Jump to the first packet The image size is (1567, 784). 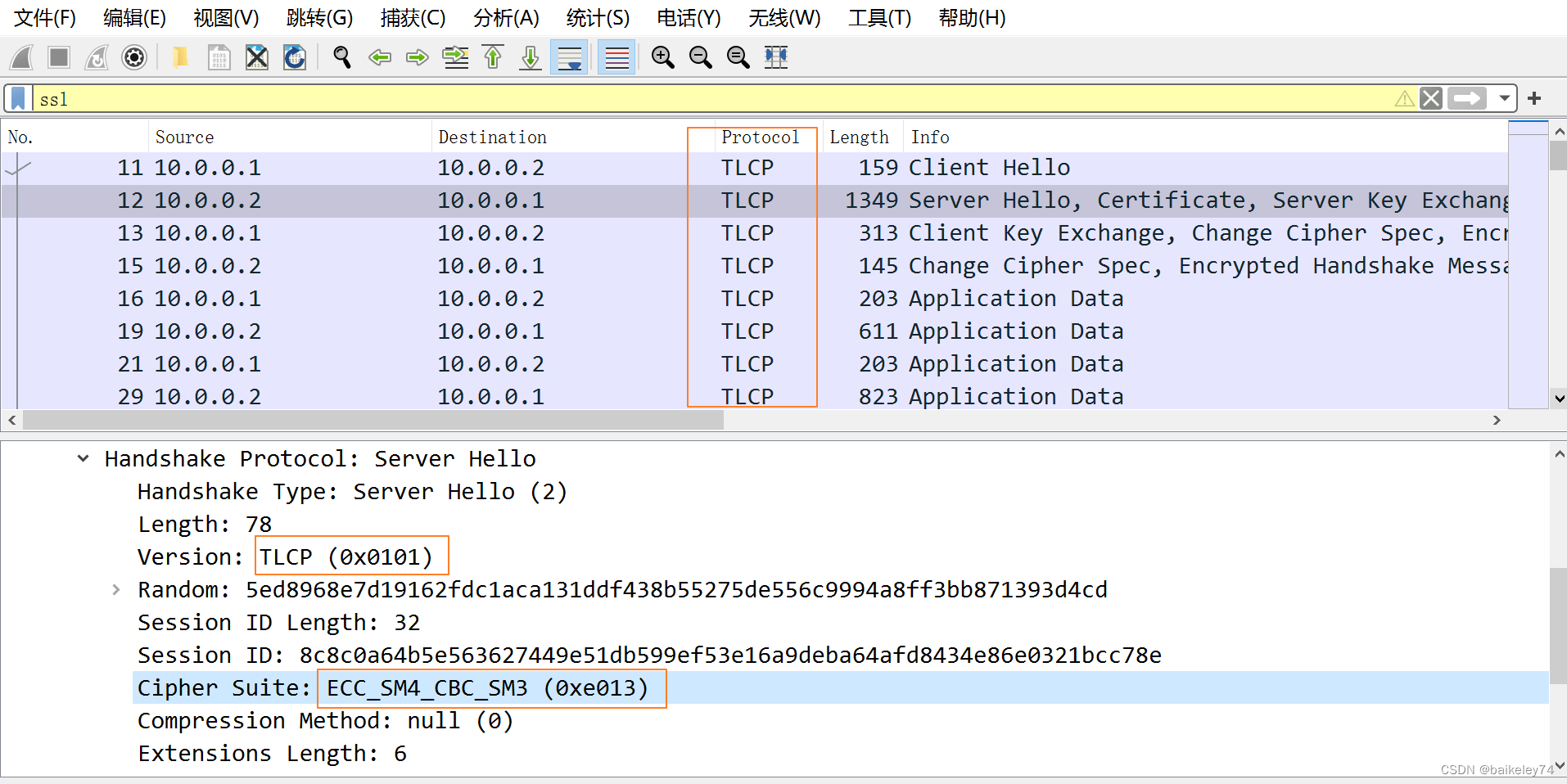(x=493, y=57)
